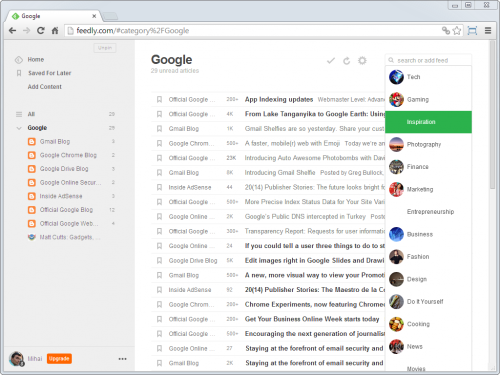The height and width of the screenshot is (375, 500).
Task: Open Official Google Webmaster feed
Action: (x=69, y=224)
